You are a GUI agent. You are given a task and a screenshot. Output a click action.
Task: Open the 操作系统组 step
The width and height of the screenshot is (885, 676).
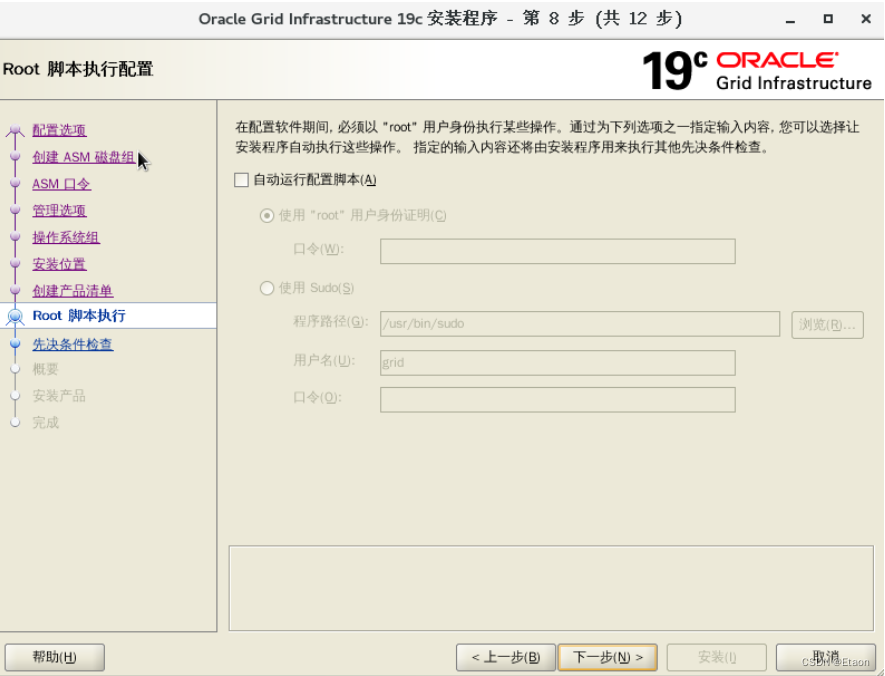66,238
